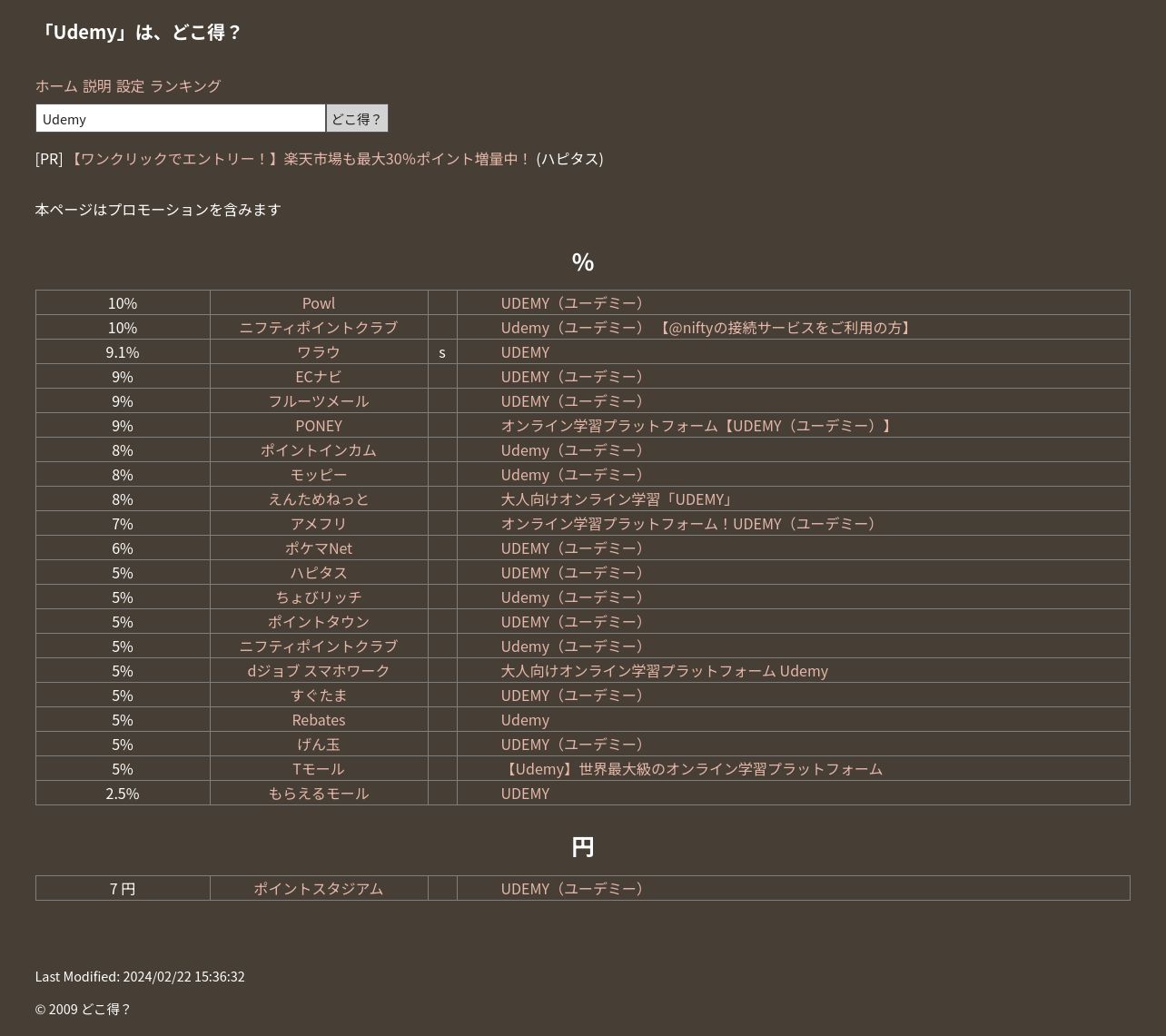Open the UDEMY offer in the ワラウ row
The width and height of the screenshot is (1166, 1036).
coord(525,351)
